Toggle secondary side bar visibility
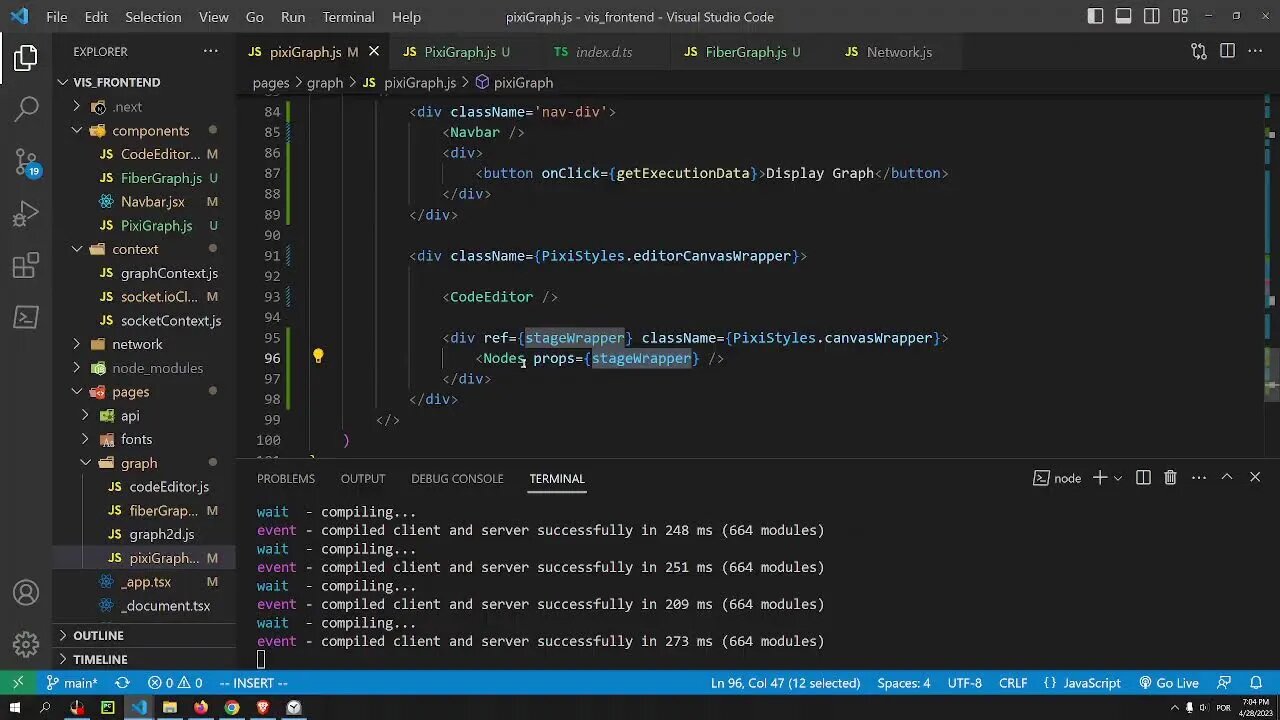The width and height of the screenshot is (1280, 720). click(x=1152, y=16)
